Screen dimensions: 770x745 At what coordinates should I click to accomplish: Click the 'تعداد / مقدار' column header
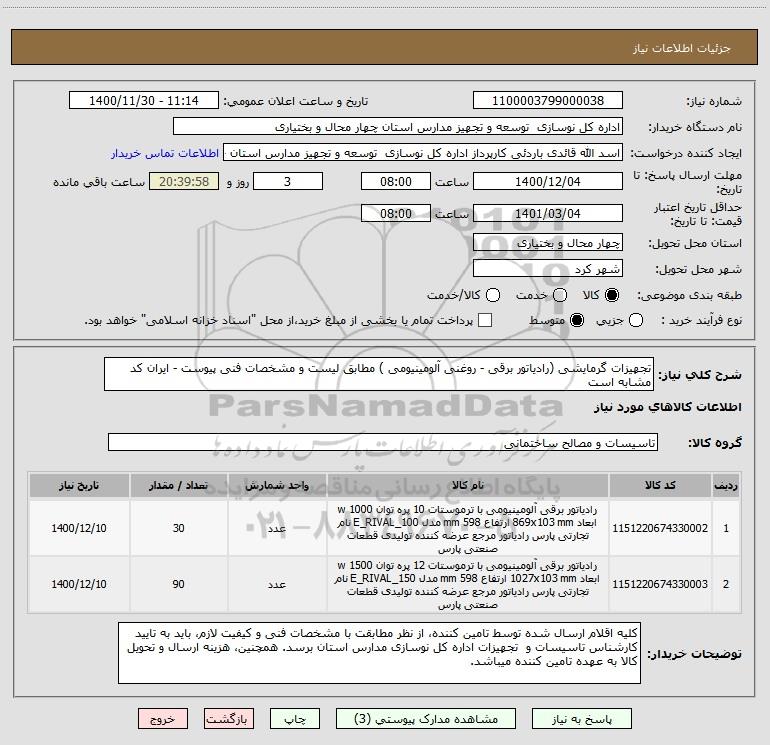point(179,485)
